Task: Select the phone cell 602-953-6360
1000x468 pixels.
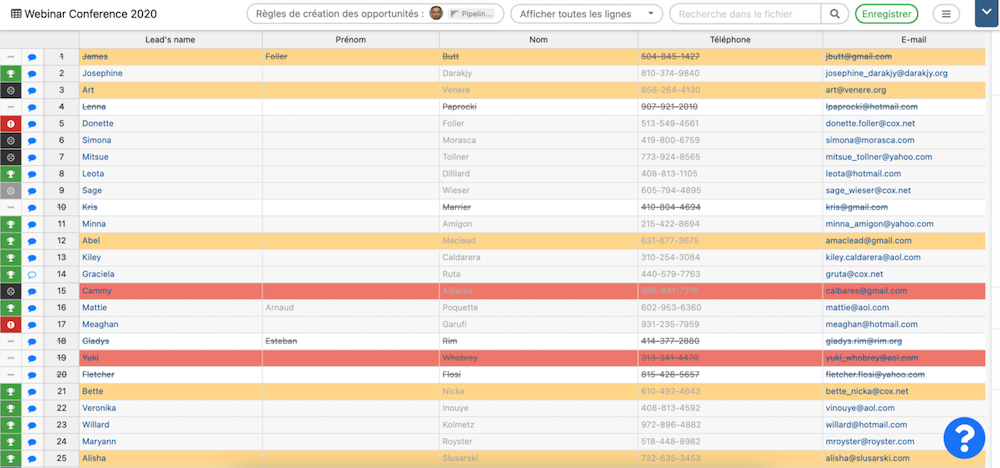Action: tap(730, 307)
